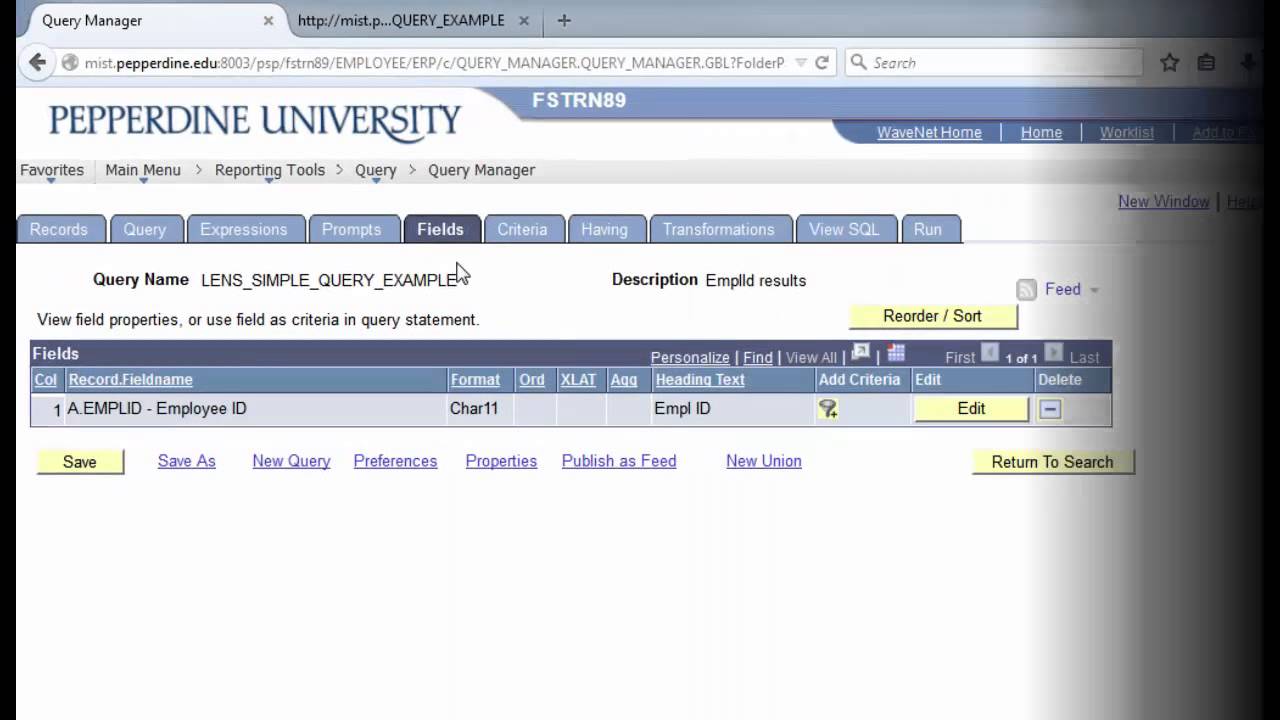The width and height of the screenshot is (1280, 720).
Task: Click the Home link in the header
Action: 1041,132
